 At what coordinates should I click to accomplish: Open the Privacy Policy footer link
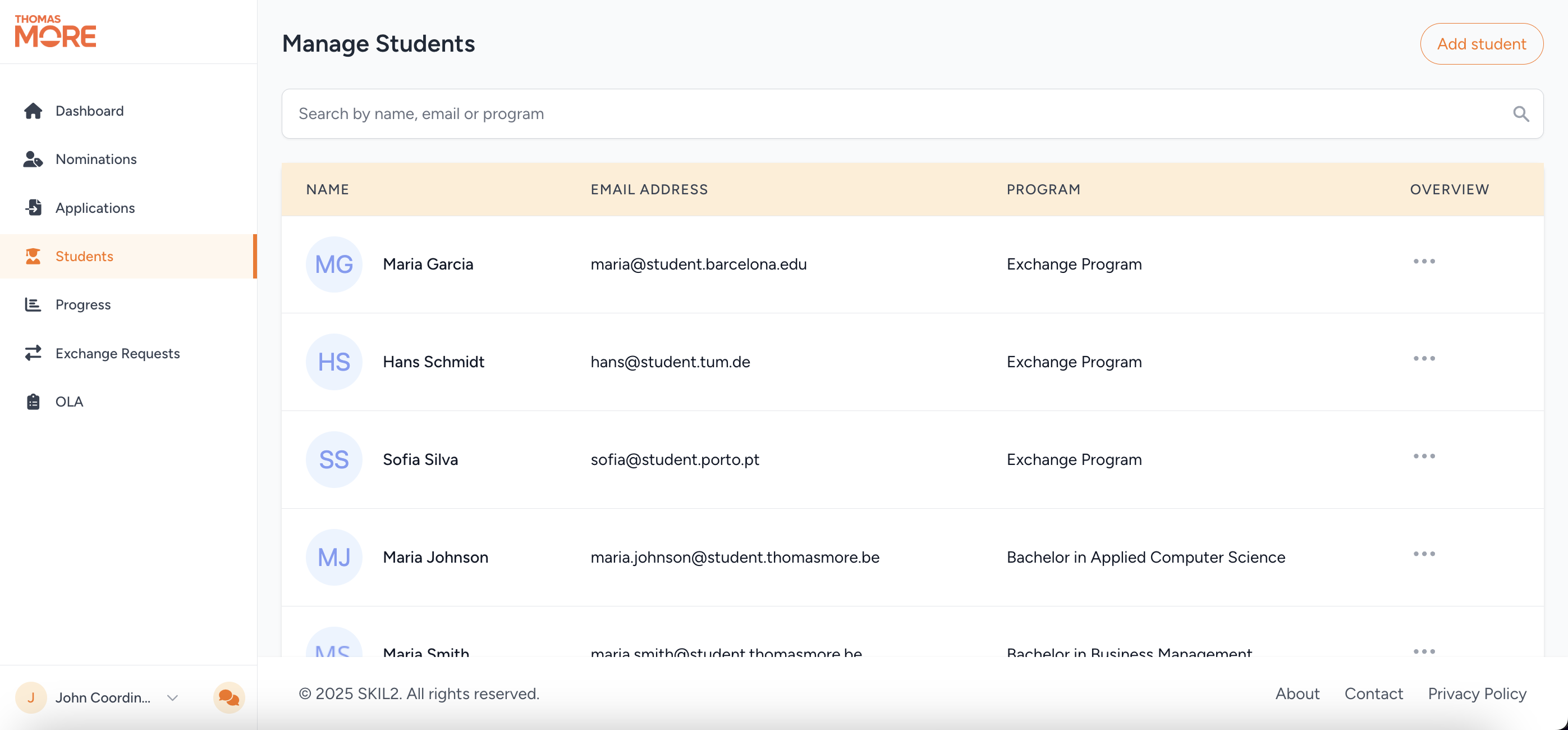click(1477, 693)
